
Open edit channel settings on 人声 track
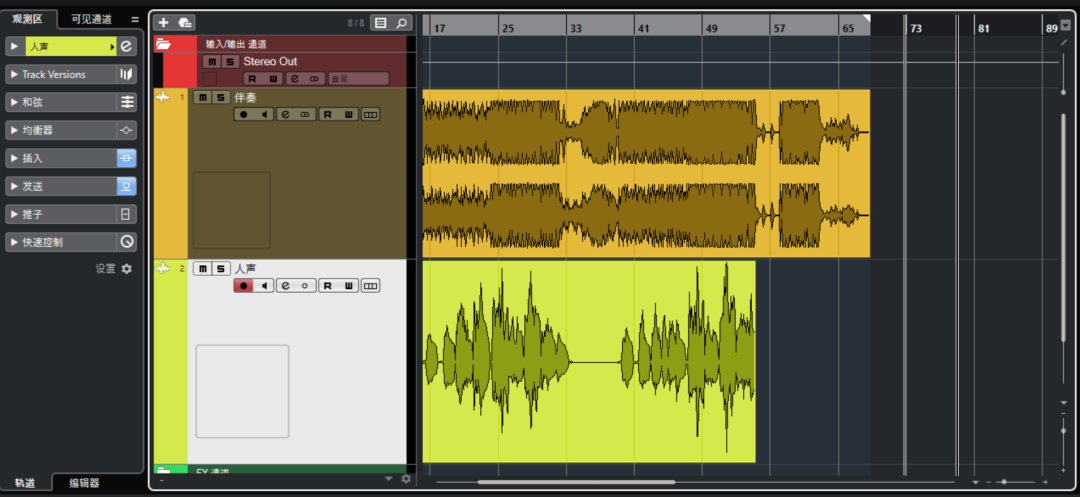point(284,286)
